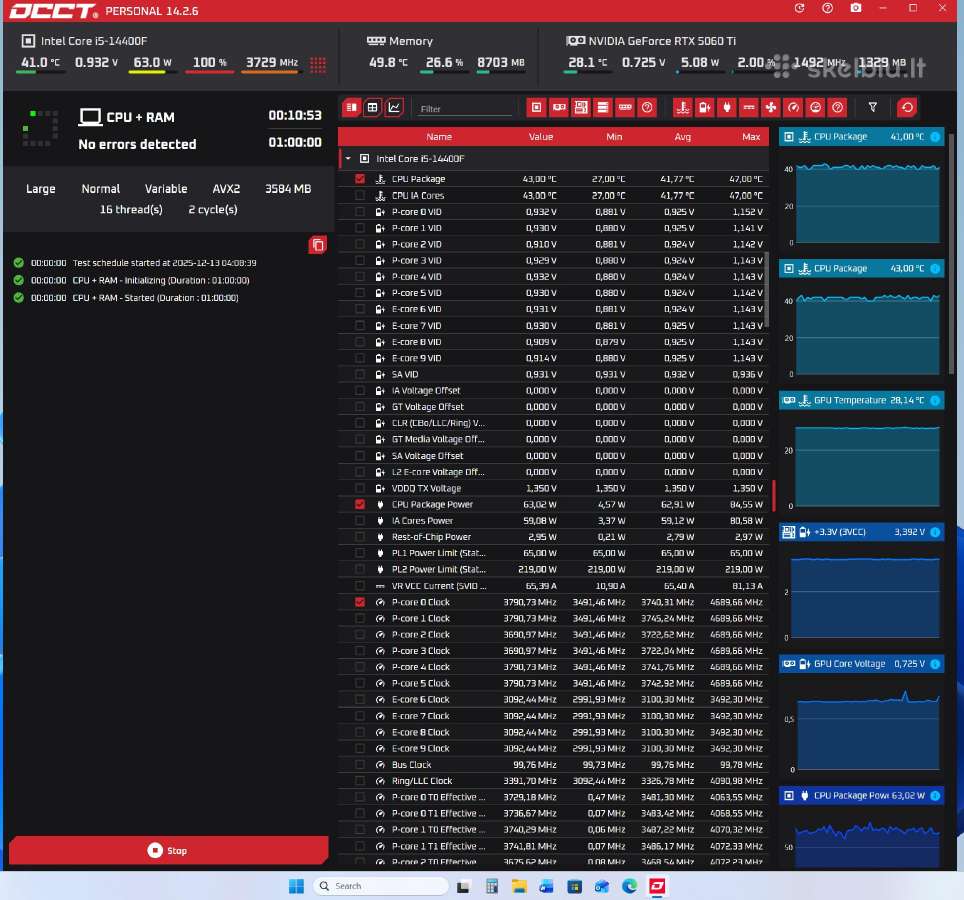Click the blue dot on CPU Package Power graph
Screen dimensions: 964x900
point(935,795)
